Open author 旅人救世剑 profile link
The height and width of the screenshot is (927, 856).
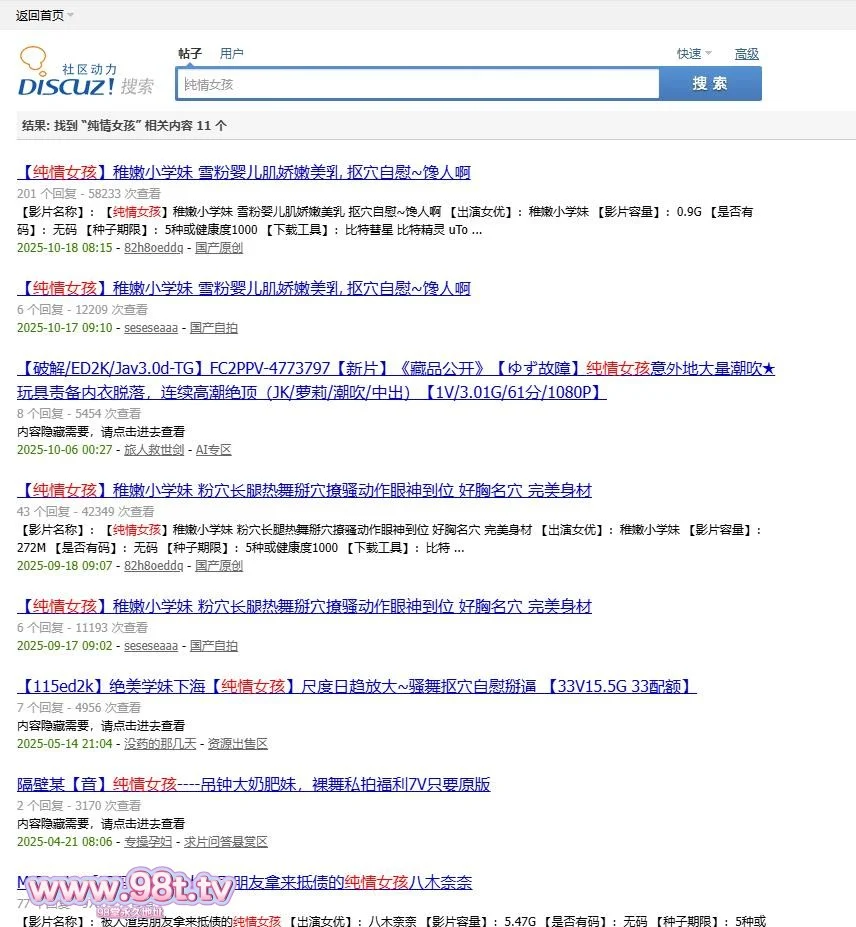click(x=153, y=450)
